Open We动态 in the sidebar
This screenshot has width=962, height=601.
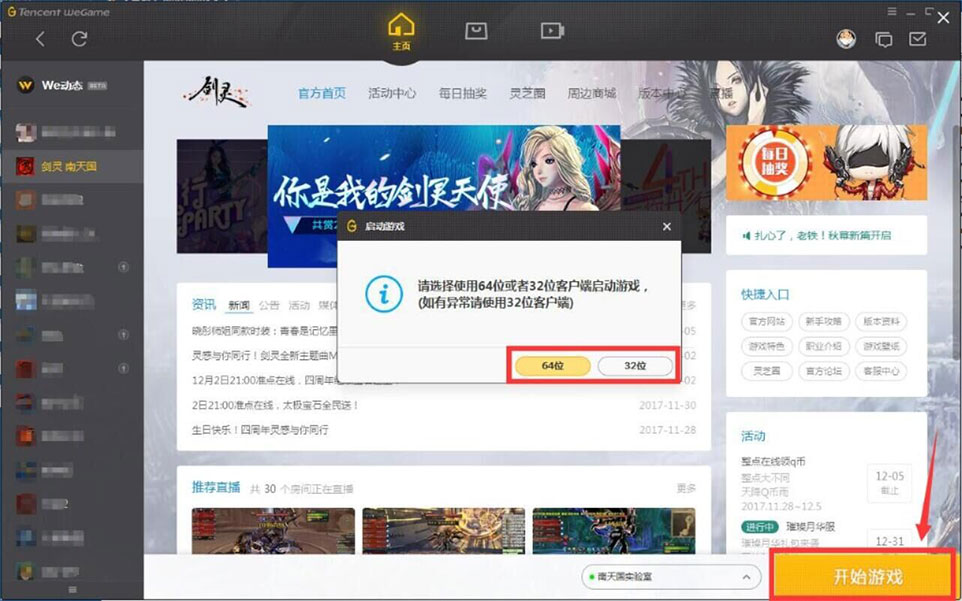pos(61,85)
